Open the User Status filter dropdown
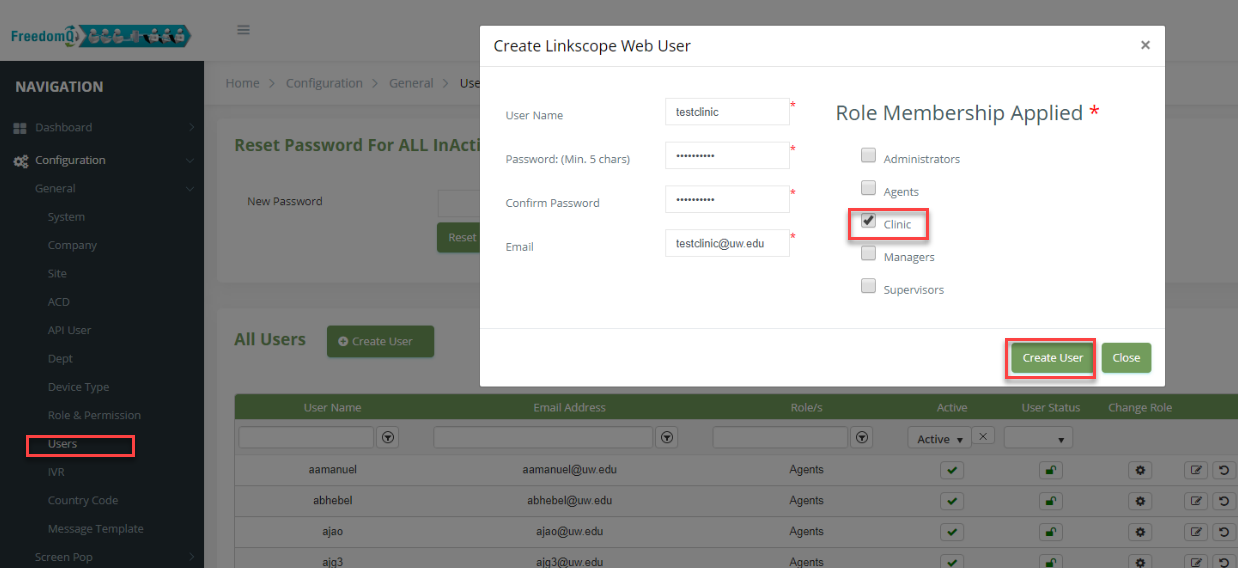The image size is (1238, 568). [1038, 439]
